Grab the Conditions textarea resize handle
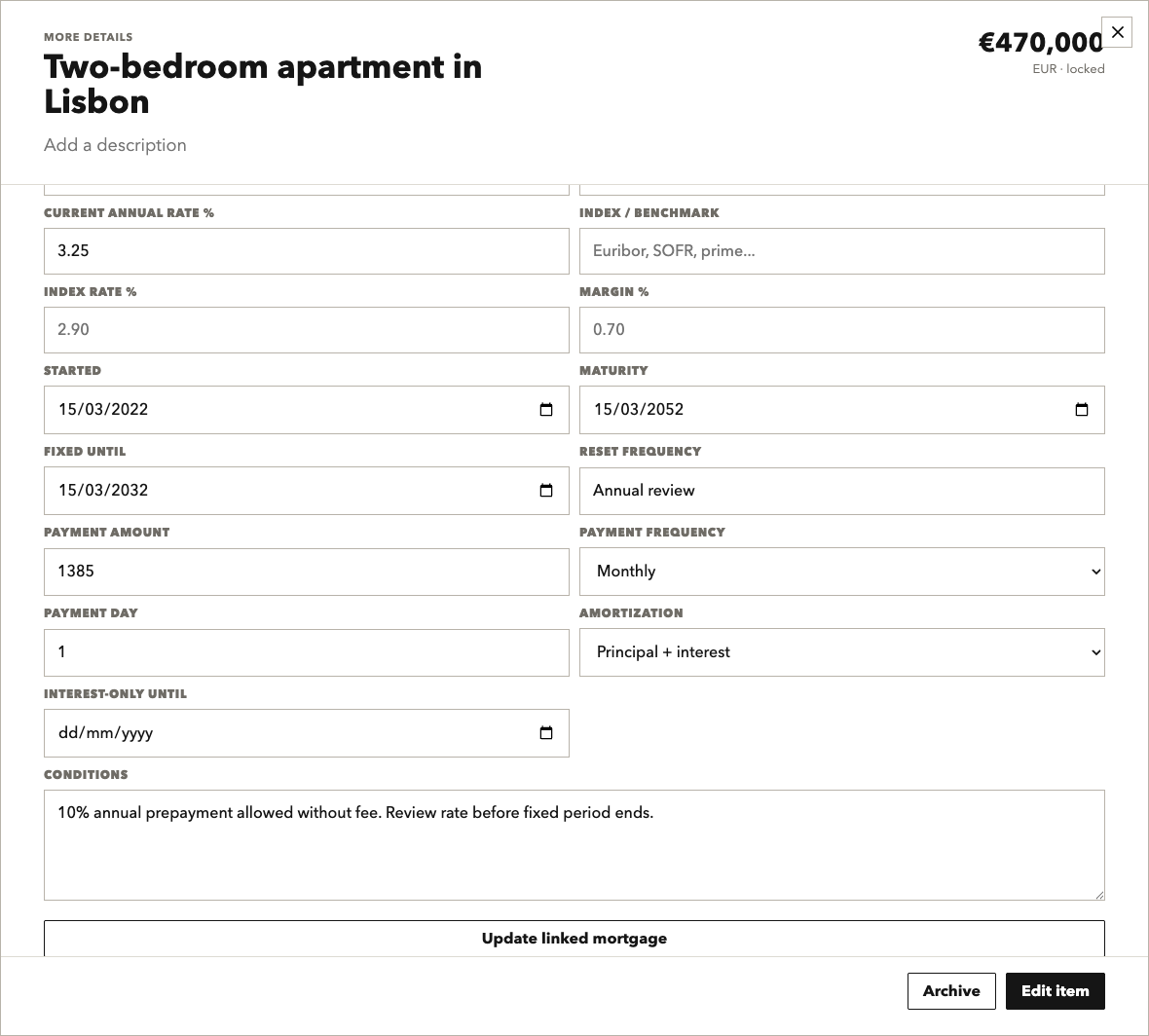The height and width of the screenshot is (1036, 1149). [x=1099, y=895]
